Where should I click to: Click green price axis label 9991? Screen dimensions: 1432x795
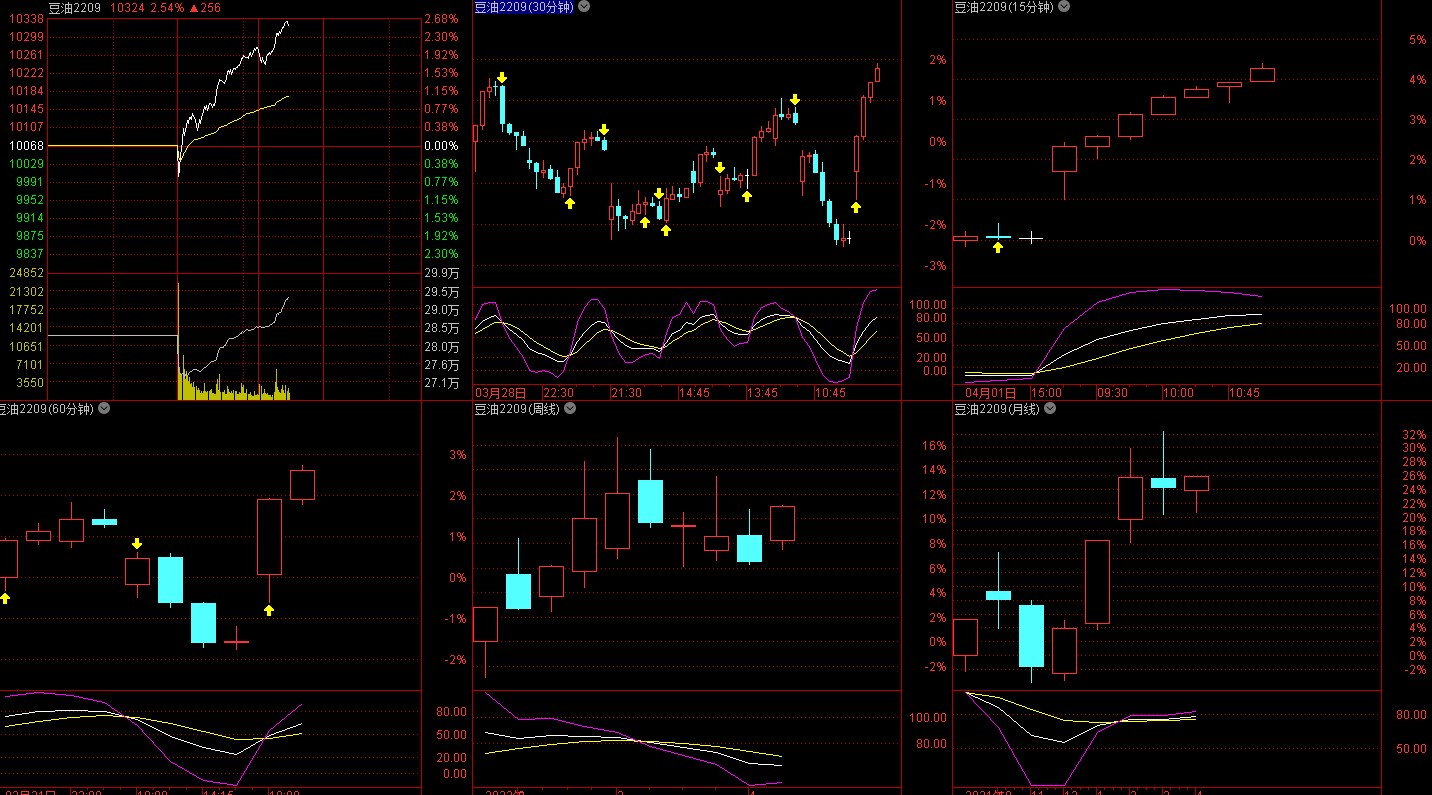29,182
